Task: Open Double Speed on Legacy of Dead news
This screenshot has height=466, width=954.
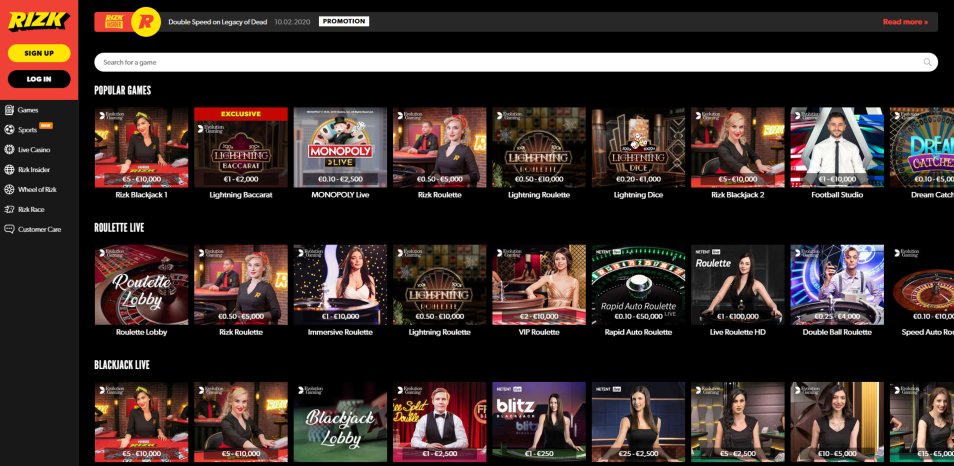Action: point(218,22)
